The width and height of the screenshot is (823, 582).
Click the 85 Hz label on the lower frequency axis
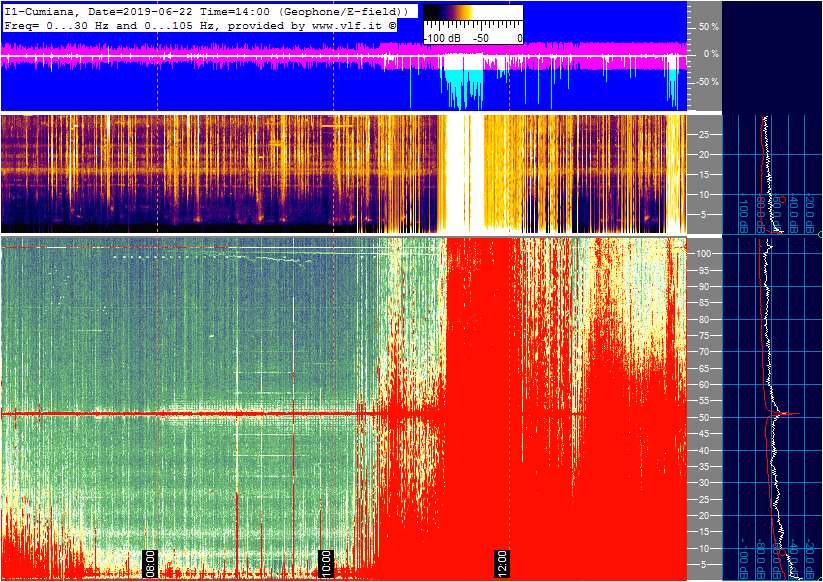tap(704, 303)
